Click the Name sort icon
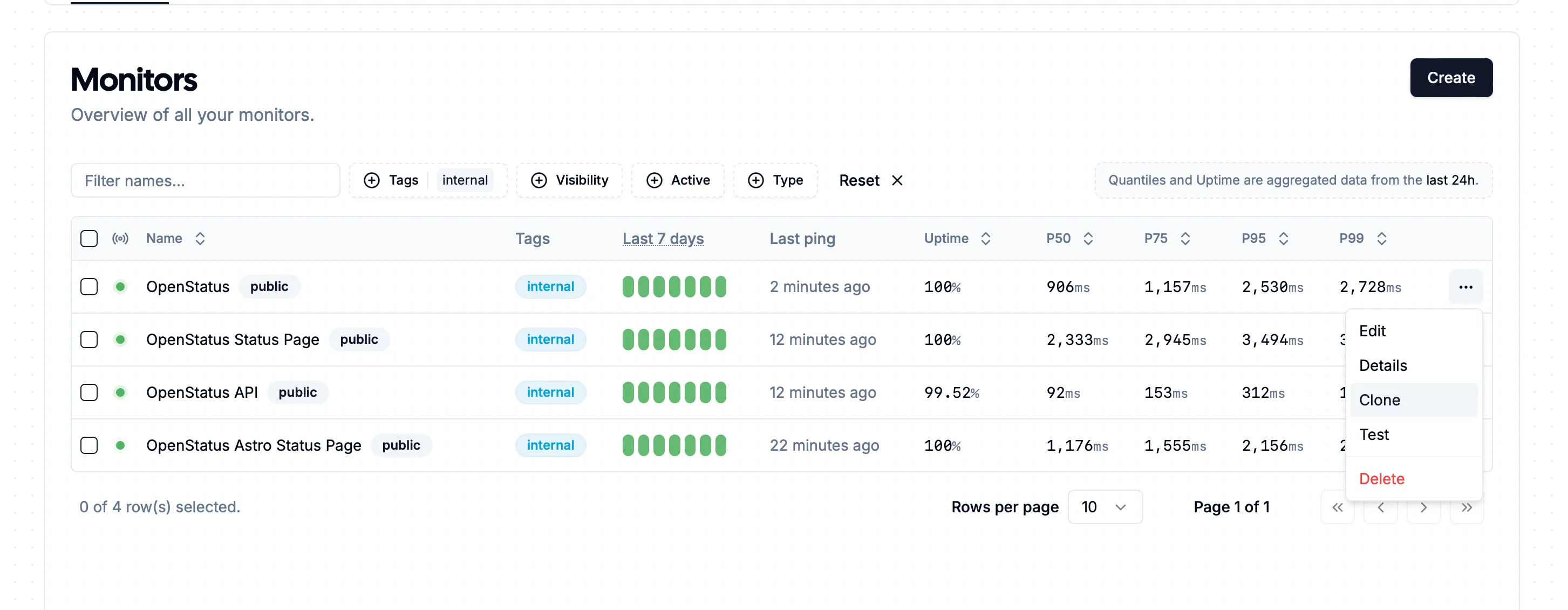Viewport: 1568px width, 610px height. coord(200,238)
